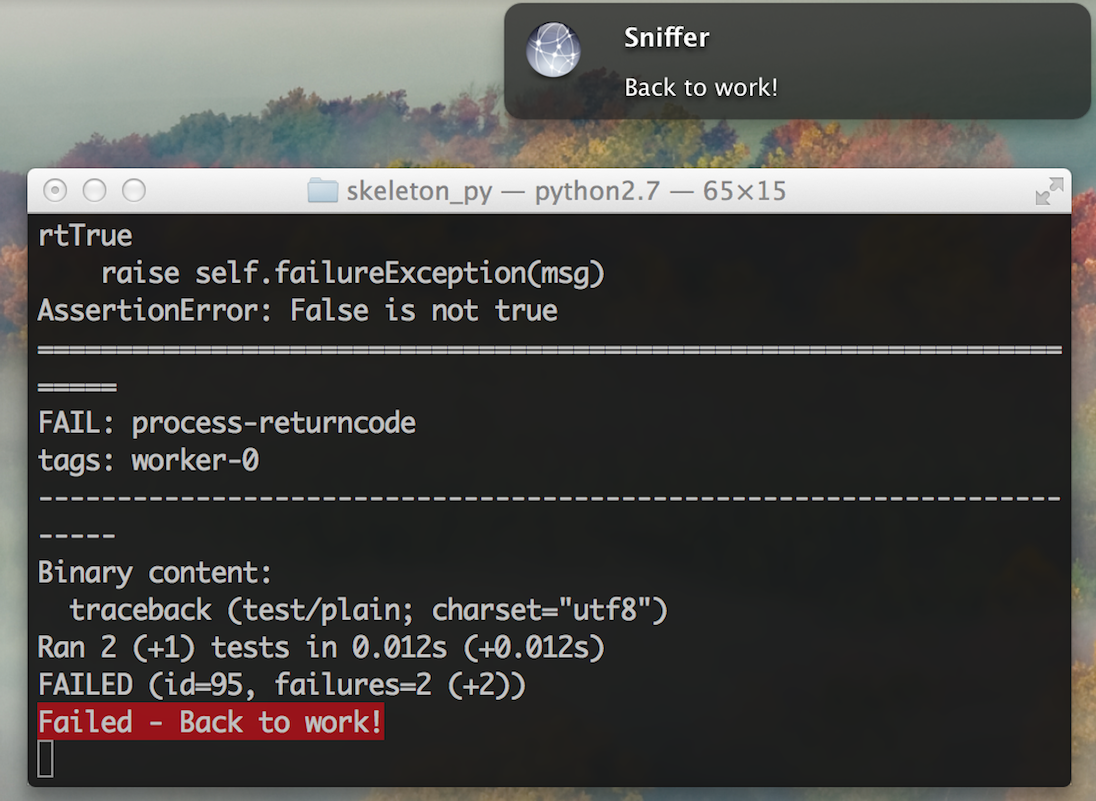Click the row of equals-sign separators
Viewport: 1096px width, 801px height.
(549, 349)
